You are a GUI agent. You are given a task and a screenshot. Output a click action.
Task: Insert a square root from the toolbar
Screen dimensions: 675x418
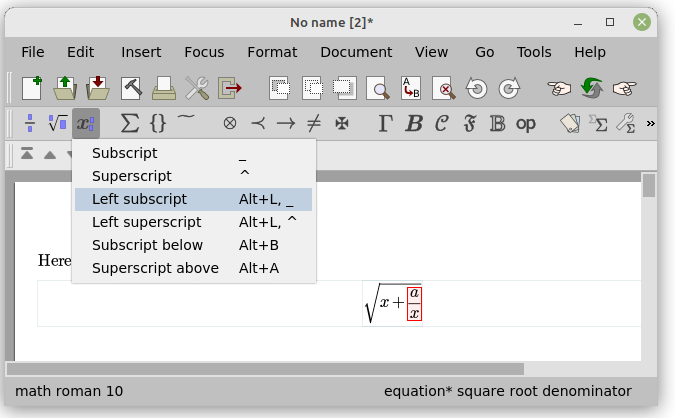tap(57, 124)
